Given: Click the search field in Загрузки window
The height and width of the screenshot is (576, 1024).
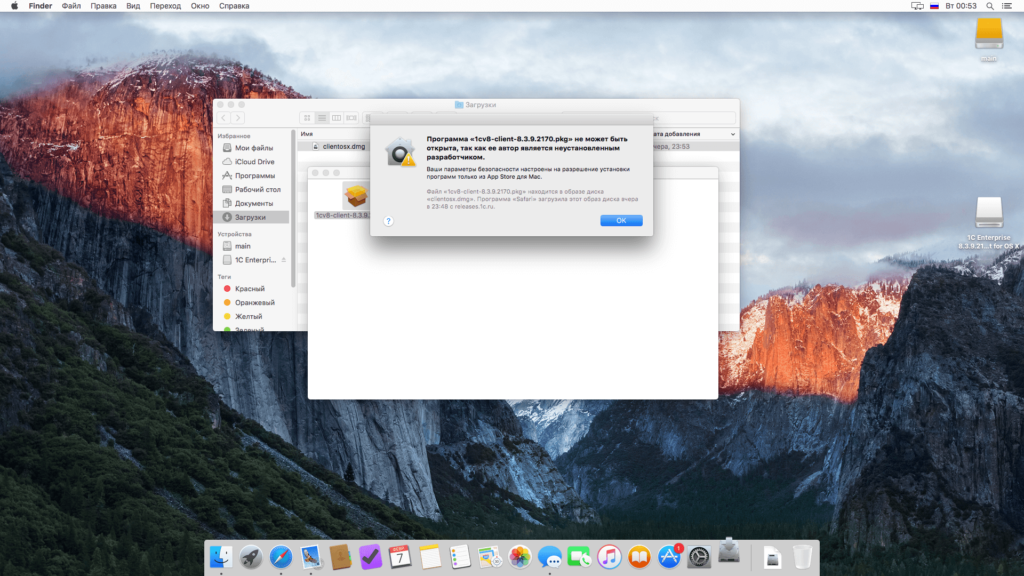Looking at the screenshot, I should click(694, 118).
